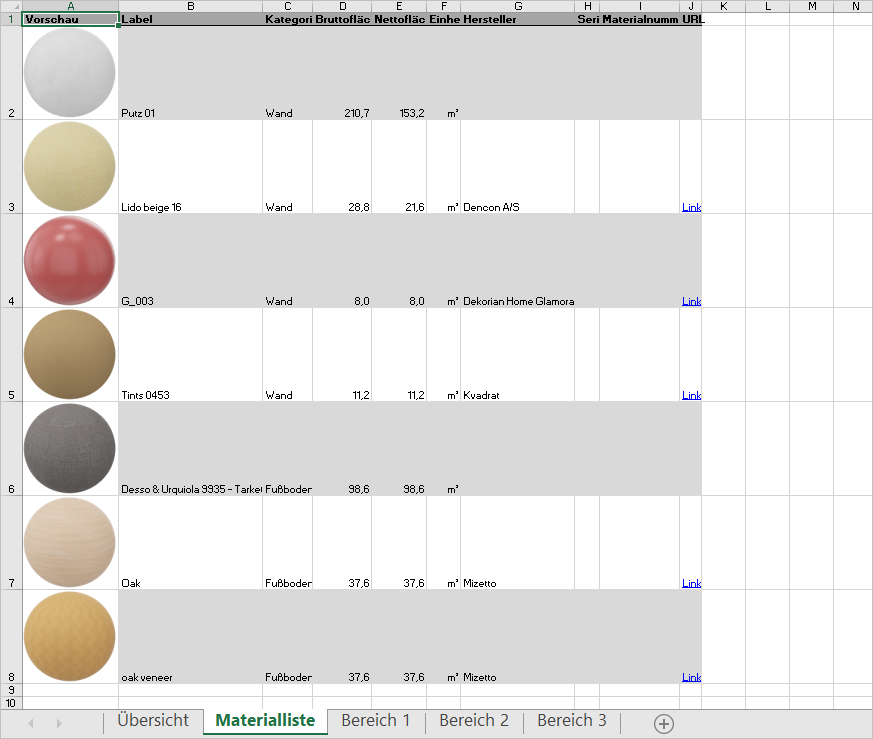Select the Bereich 2 sheet tab

[x=473, y=721]
